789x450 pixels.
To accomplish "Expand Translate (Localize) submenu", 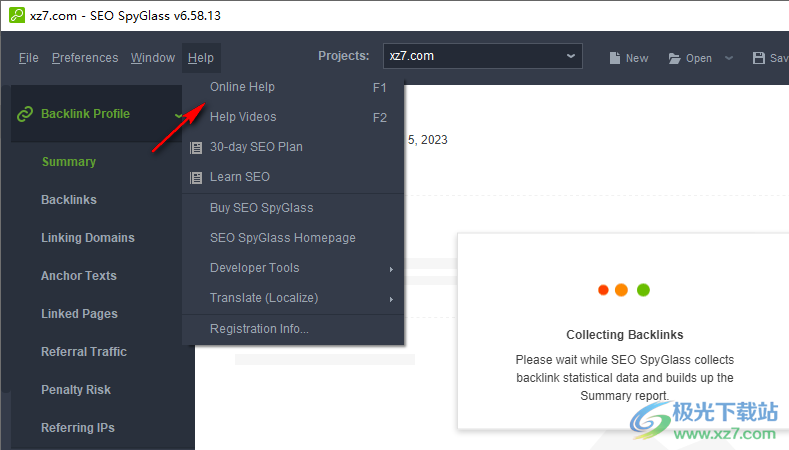I will click(293, 298).
